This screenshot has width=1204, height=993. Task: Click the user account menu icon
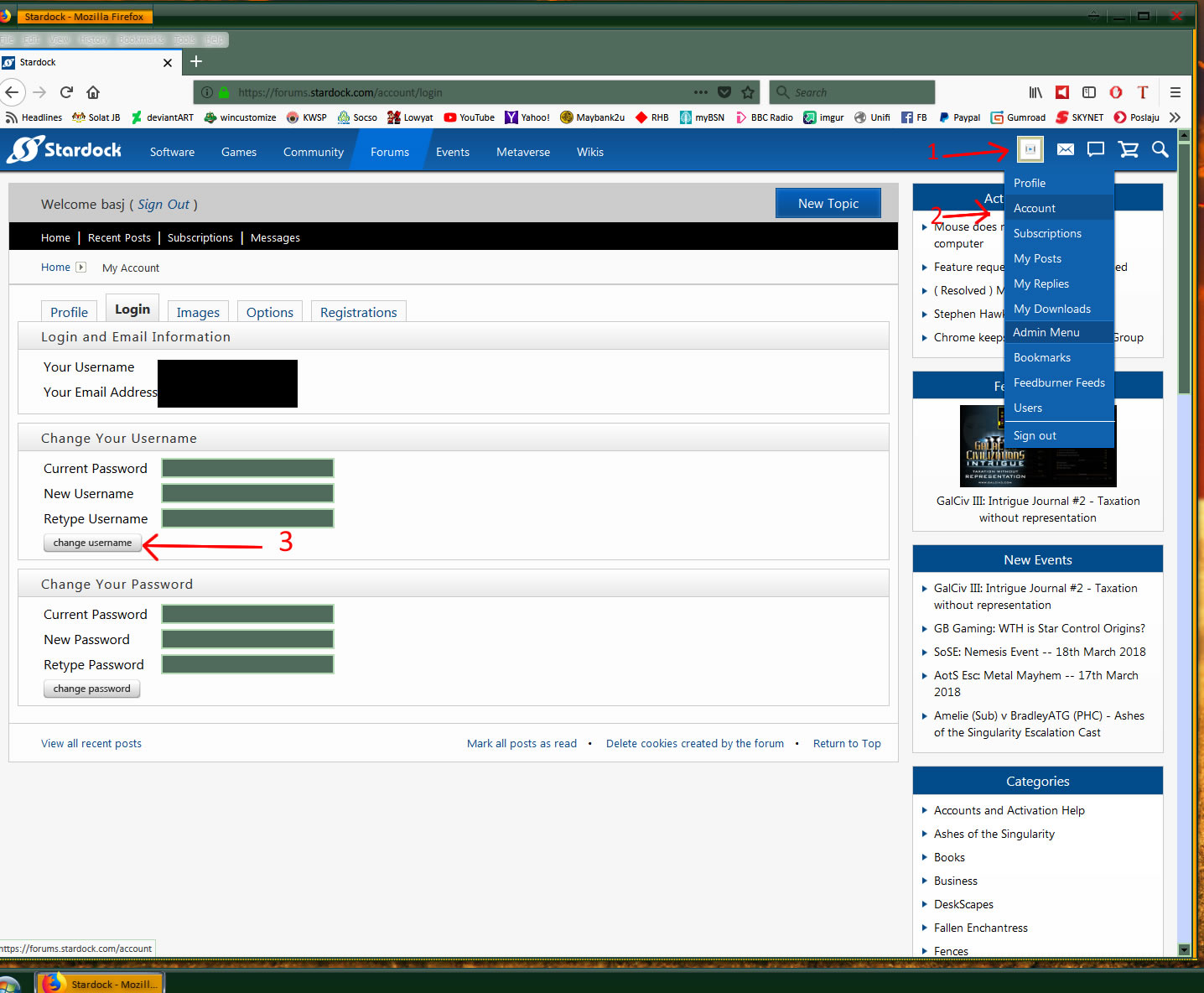(1030, 149)
